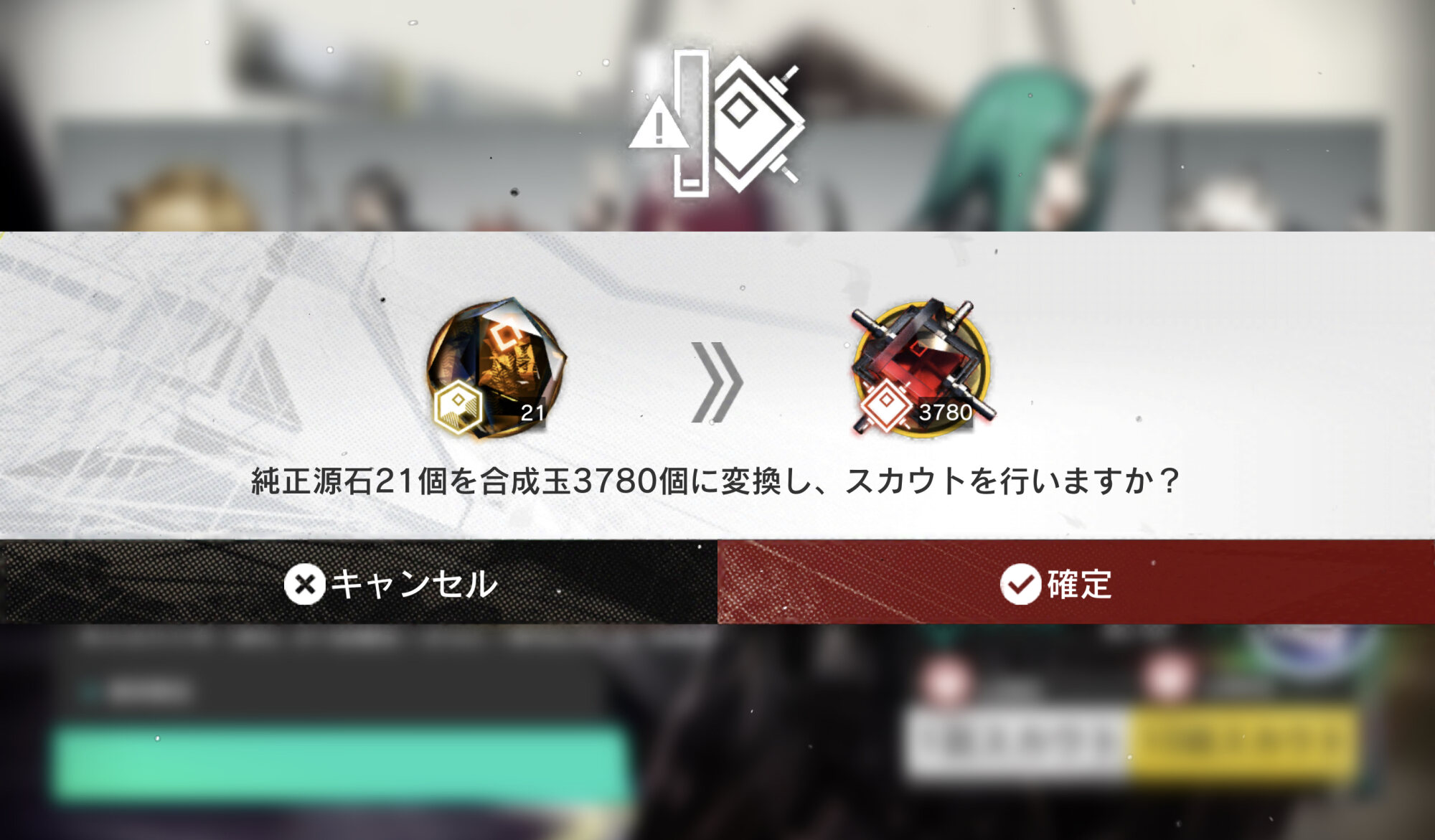Click the 3780 amount on Orundum
The height and width of the screenshot is (840, 1435).
[945, 412]
